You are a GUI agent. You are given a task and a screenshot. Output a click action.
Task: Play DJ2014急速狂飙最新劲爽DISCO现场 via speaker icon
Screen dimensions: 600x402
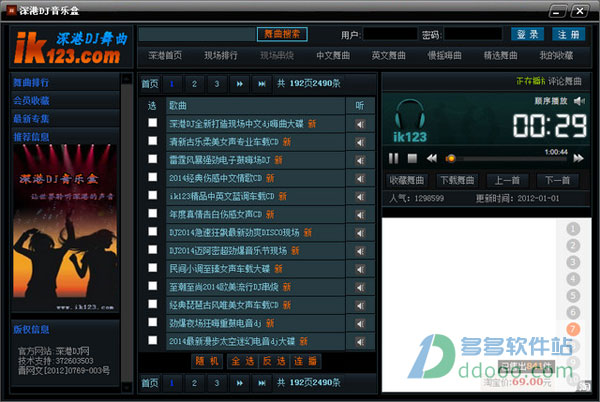point(360,233)
